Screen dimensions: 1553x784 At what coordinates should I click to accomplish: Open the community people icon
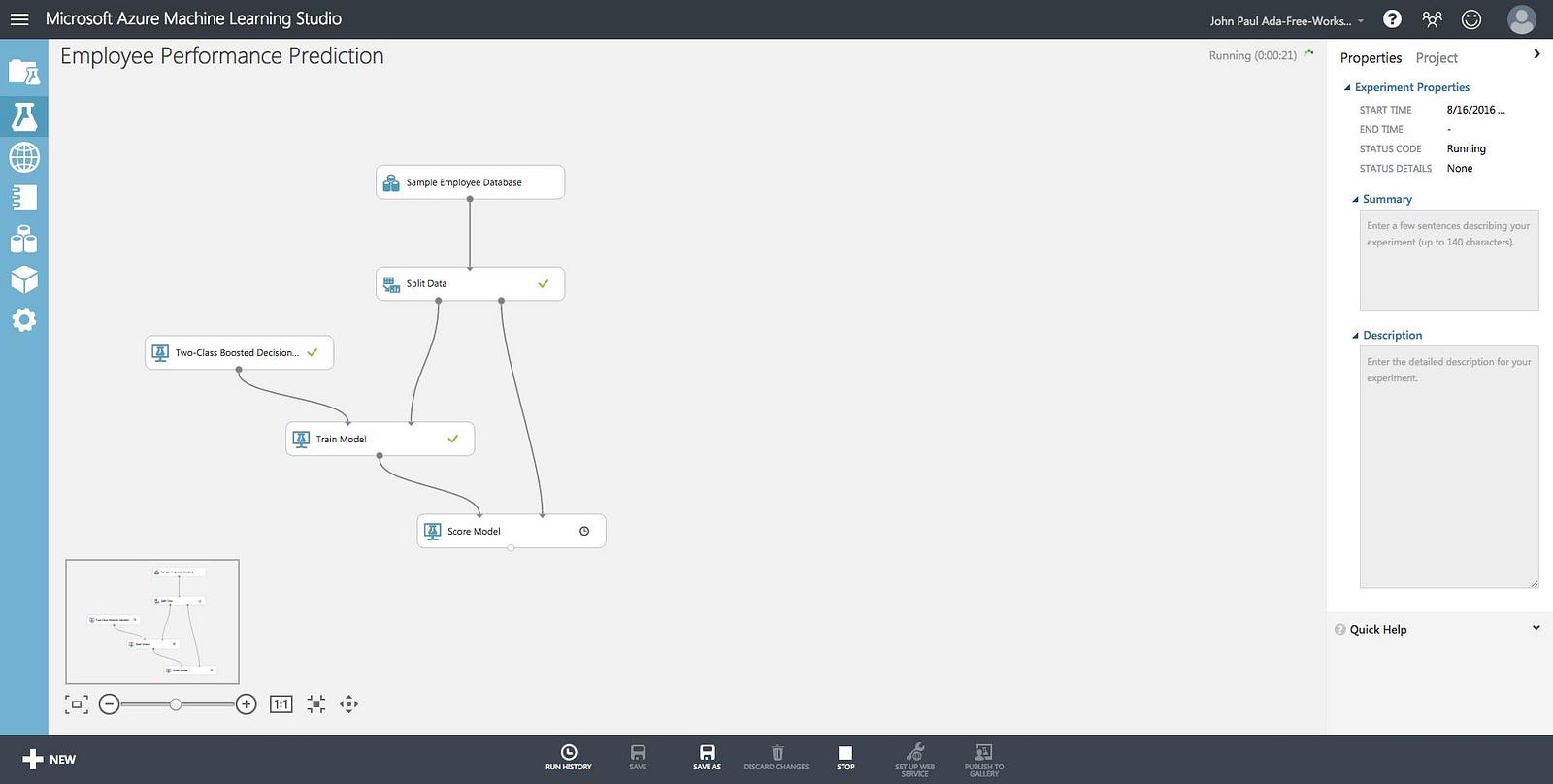pos(1432,18)
